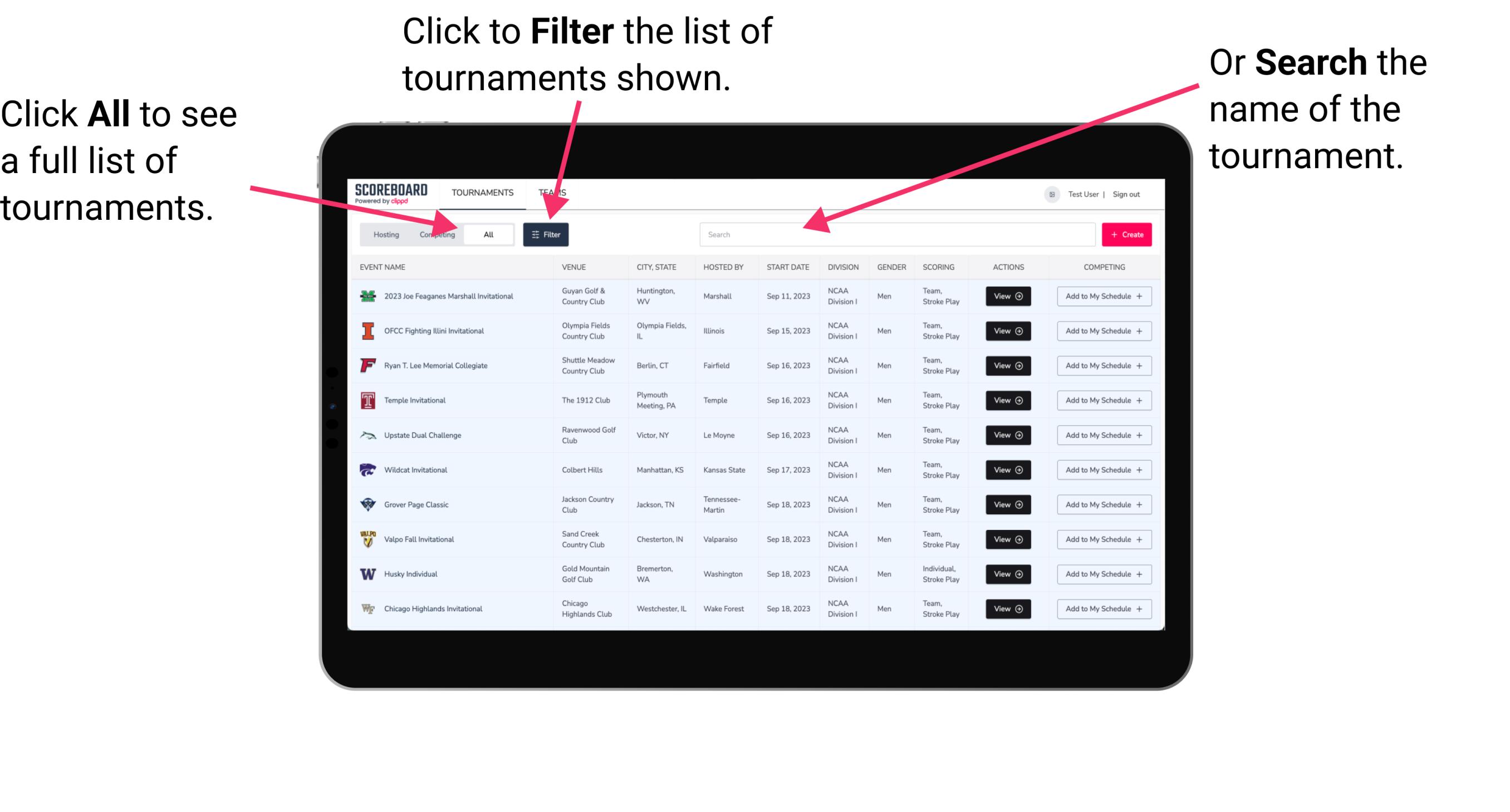Toggle to Hosting tournaments view
1510x812 pixels.
(x=383, y=234)
